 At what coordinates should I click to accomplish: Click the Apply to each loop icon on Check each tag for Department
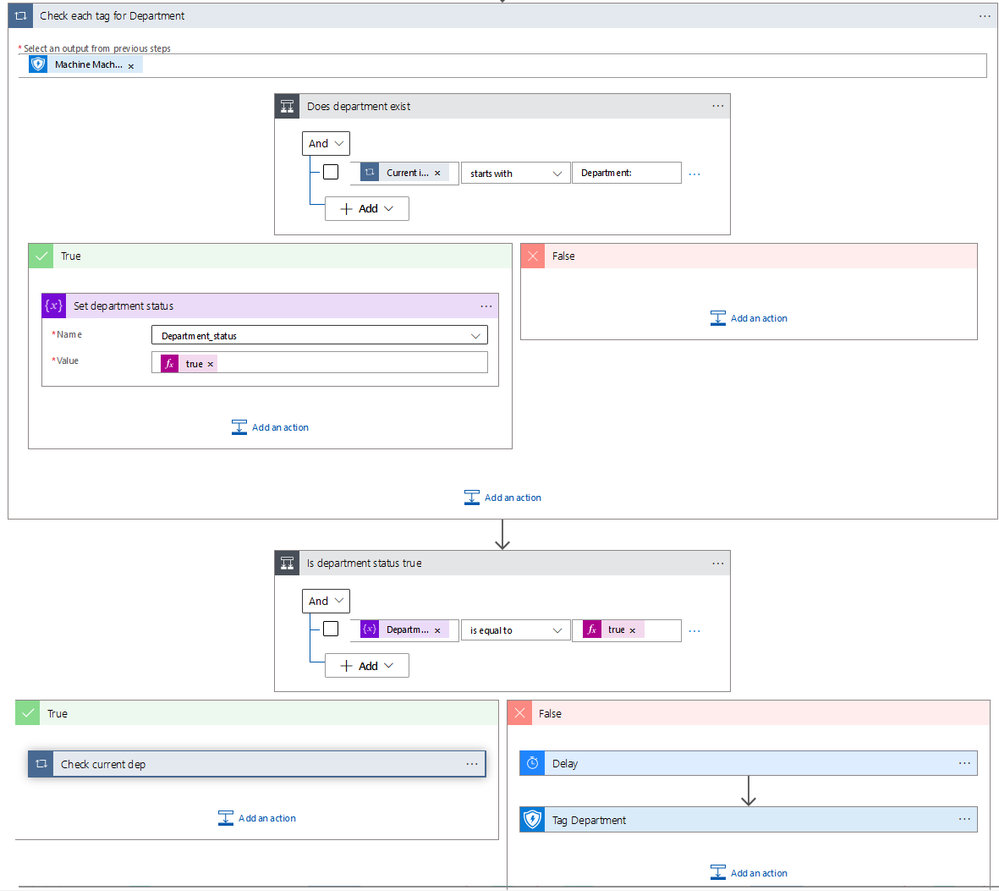tap(19, 15)
